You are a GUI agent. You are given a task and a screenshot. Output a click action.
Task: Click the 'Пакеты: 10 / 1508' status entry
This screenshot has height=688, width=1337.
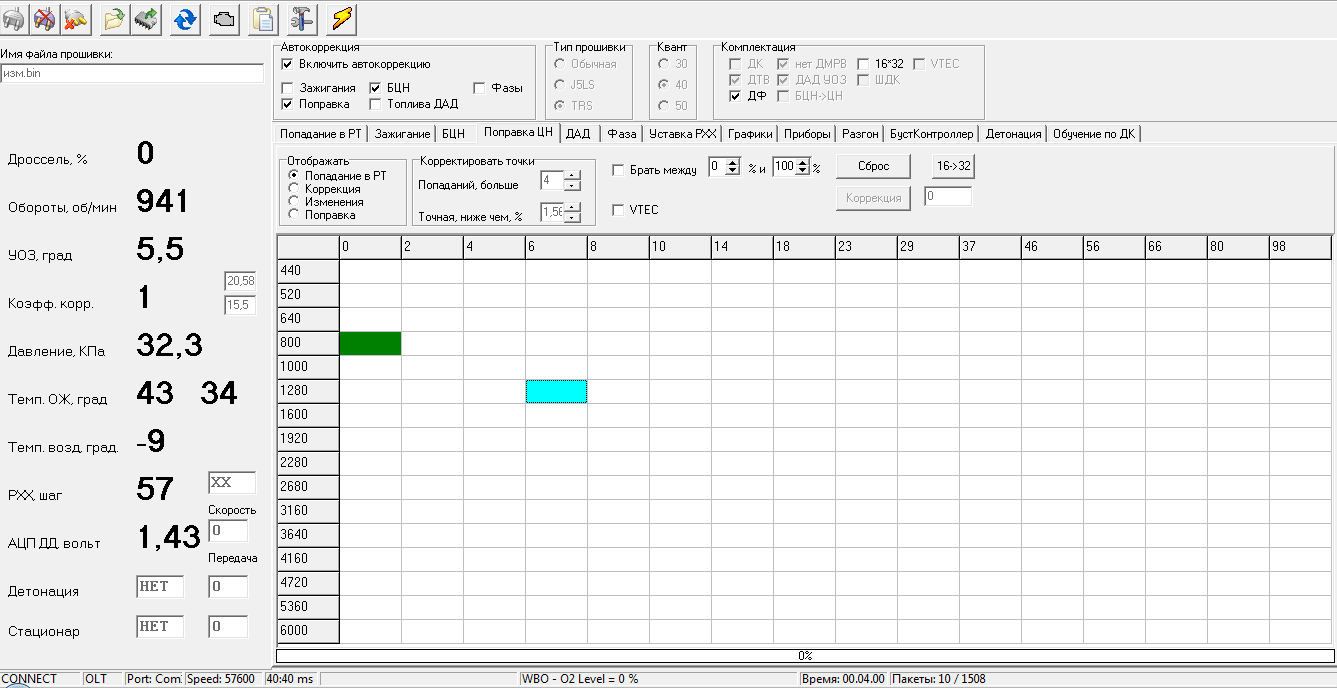[x=938, y=679]
